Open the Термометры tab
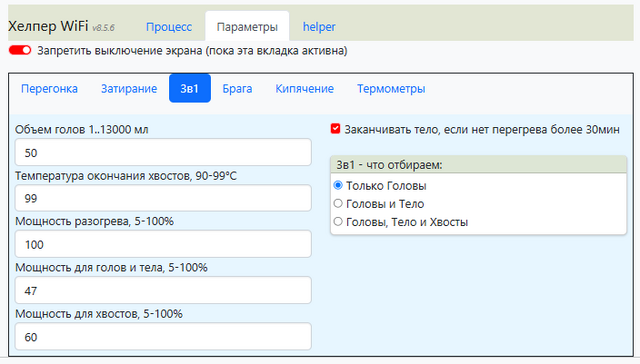This screenshot has height=364, width=640. pyautogui.click(x=391, y=89)
